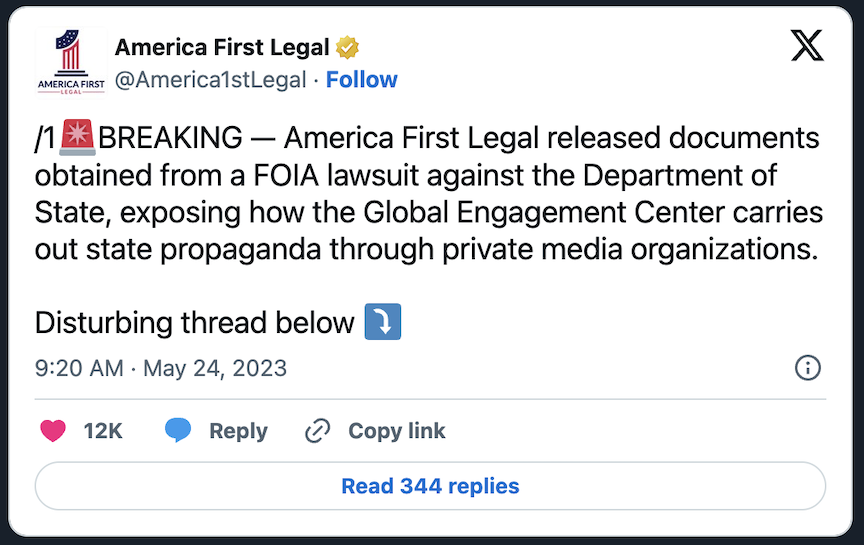Open the America First Legal display name
Image resolution: width=864 pixels, height=545 pixels.
pyautogui.click(x=222, y=47)
